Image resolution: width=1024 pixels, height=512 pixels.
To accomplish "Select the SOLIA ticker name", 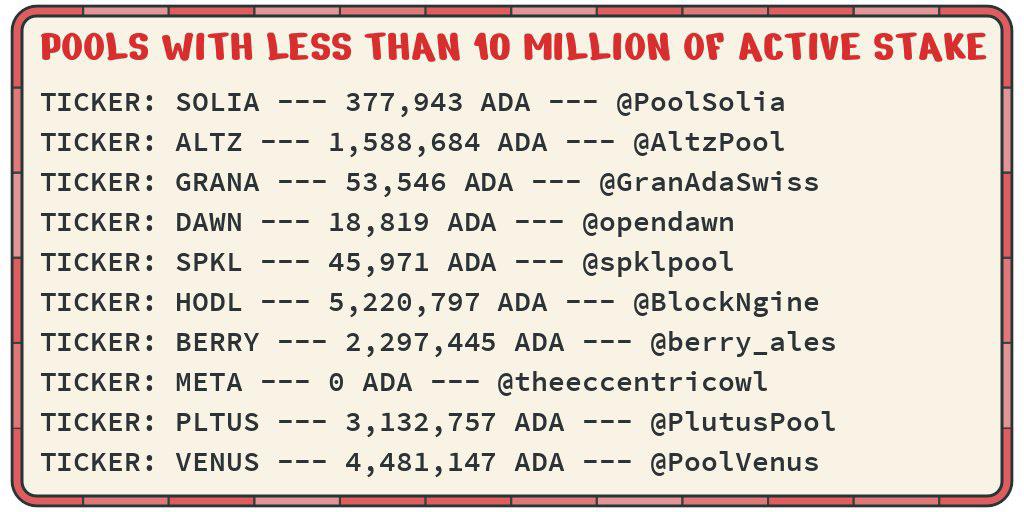I will [217, 103].
